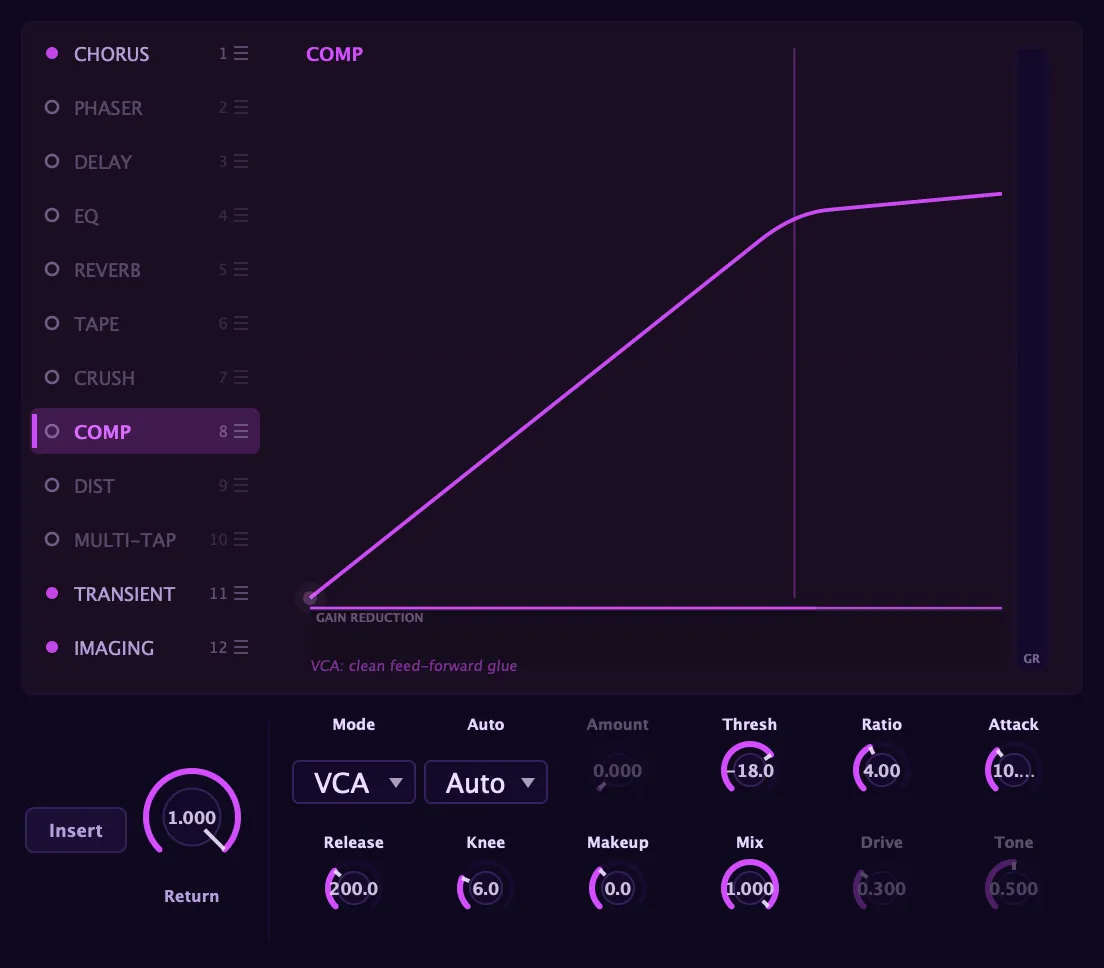Disable the CHORUS effect power dot
The image size is (1104, 968).
(52, 53)
